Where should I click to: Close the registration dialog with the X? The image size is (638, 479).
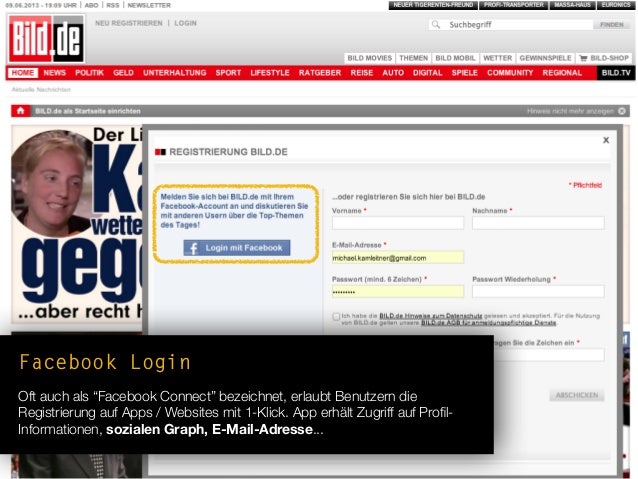[606, 140]
